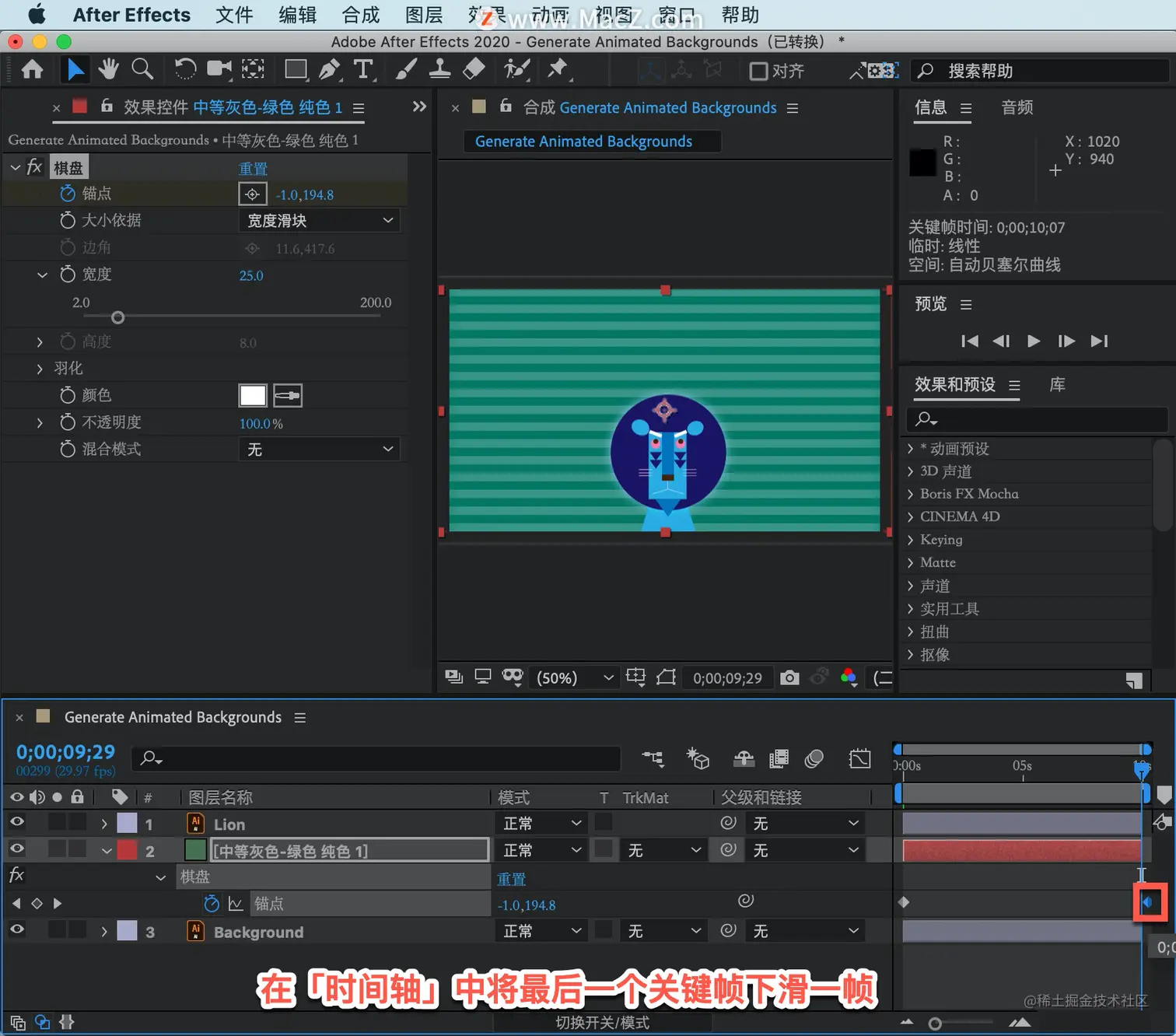
Task: Toggle 锚点 stopwatch in effect controls
Action: 68,194
